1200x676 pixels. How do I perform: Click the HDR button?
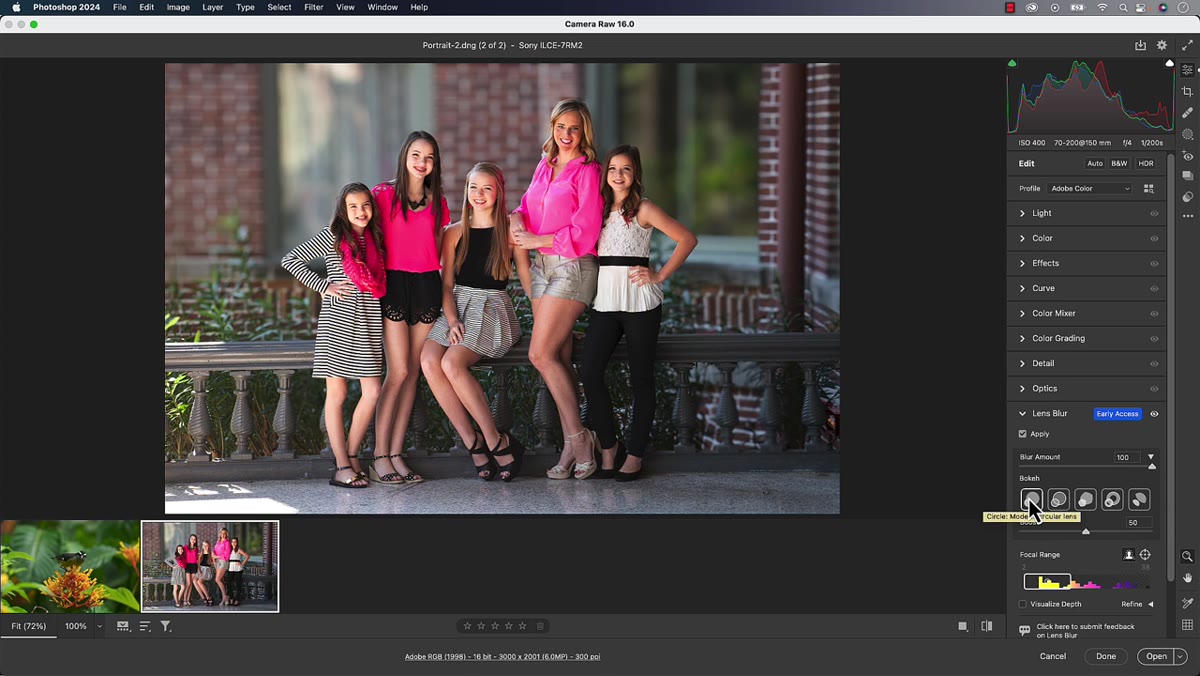pos(1146,163)
